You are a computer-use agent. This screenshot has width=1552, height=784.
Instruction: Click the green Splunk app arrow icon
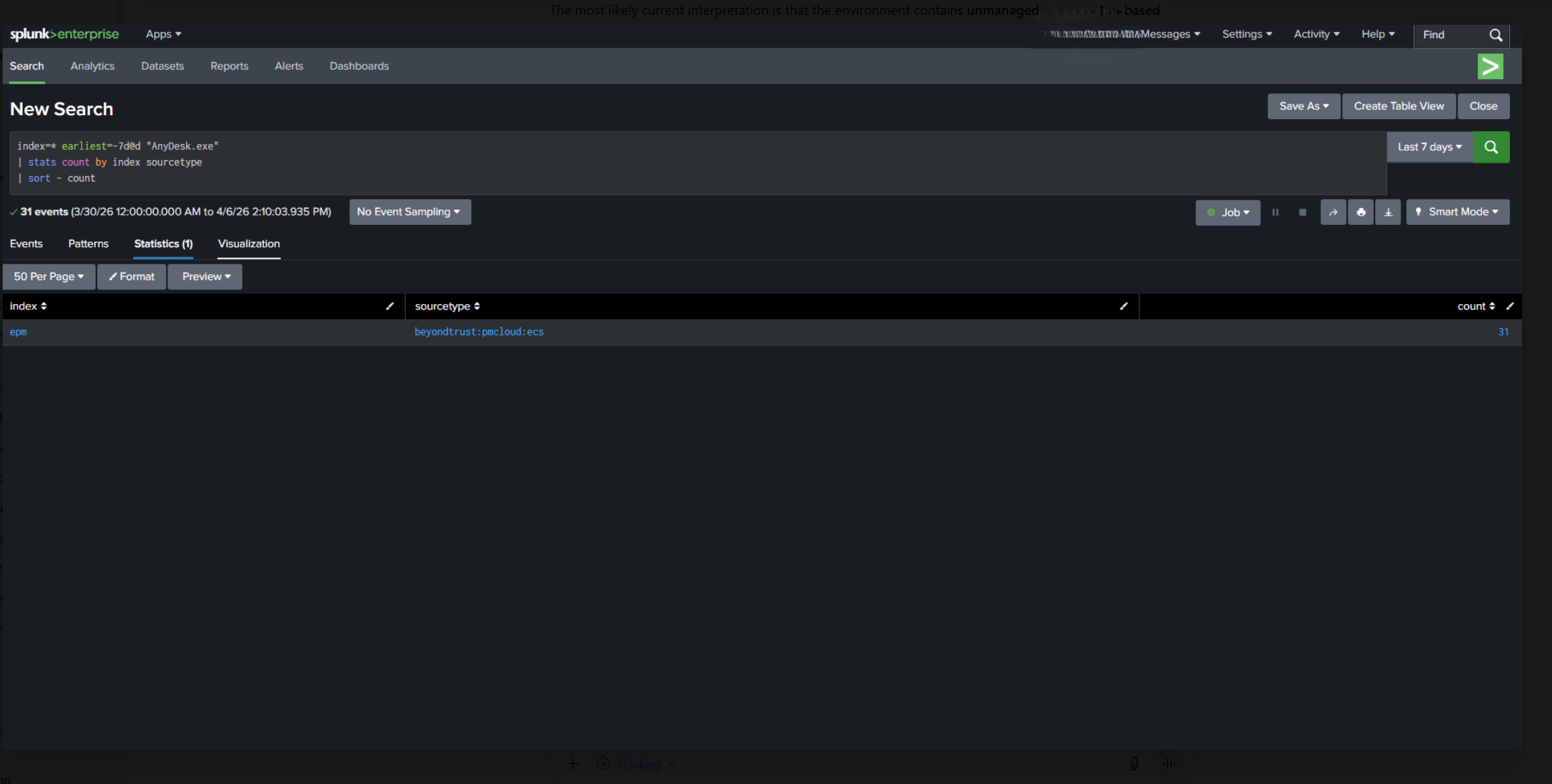pyautogui.click(x=1490, y=66)
